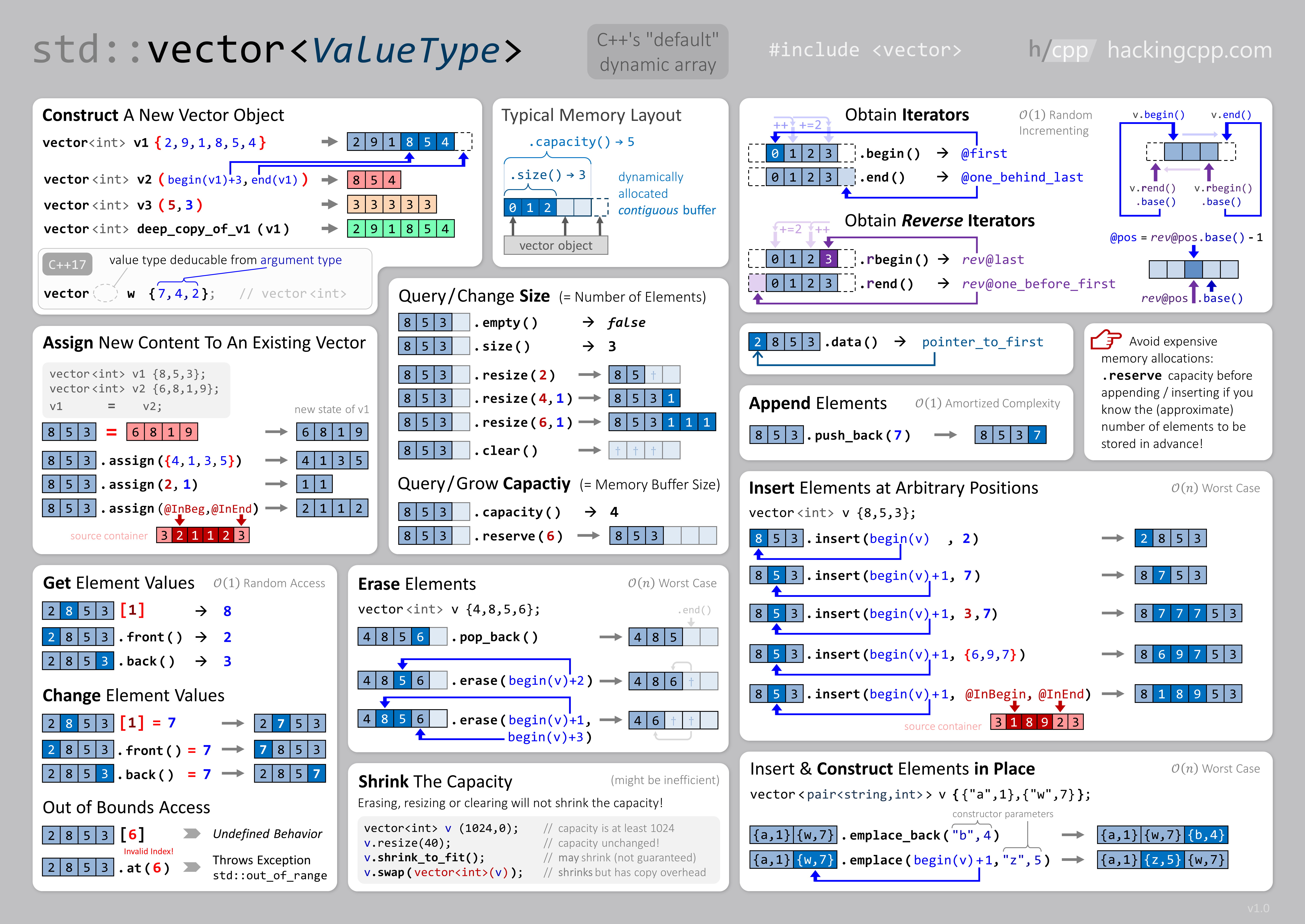Click the '#include <vector>' text
Viewport: 1305px width, 924px height.
tap(865, 50)
